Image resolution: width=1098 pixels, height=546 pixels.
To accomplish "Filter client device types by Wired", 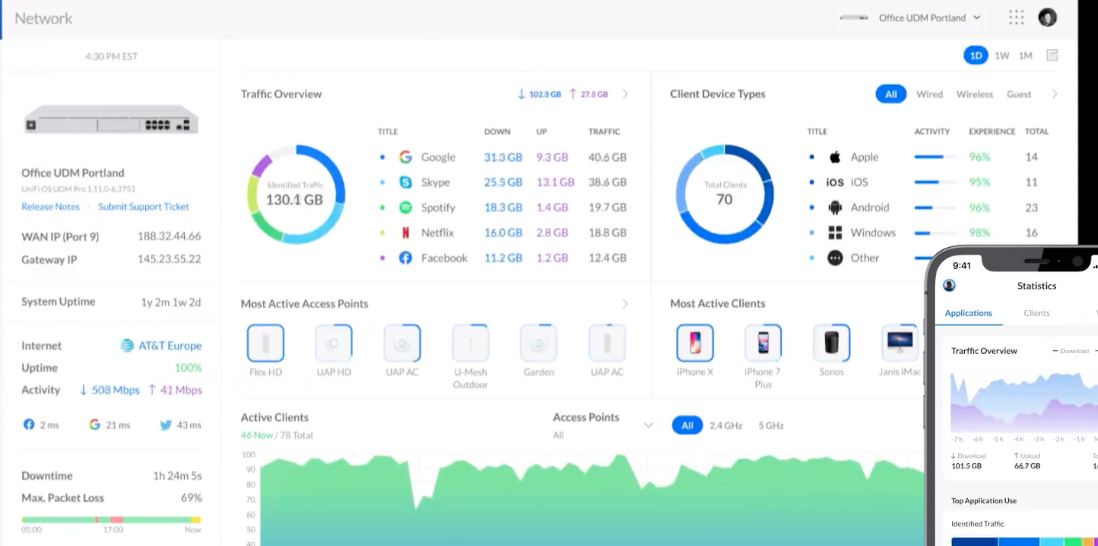I will coord(929,94).
